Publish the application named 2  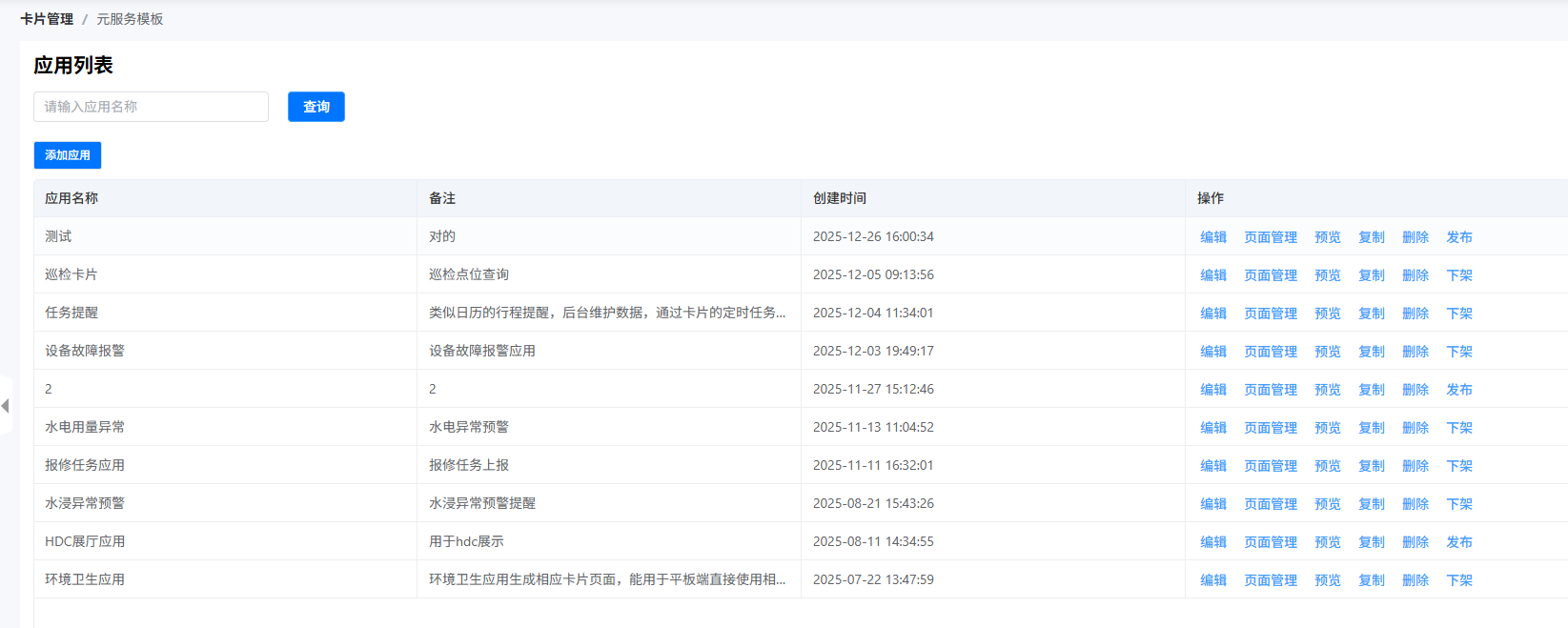[x=1458, y=390]
